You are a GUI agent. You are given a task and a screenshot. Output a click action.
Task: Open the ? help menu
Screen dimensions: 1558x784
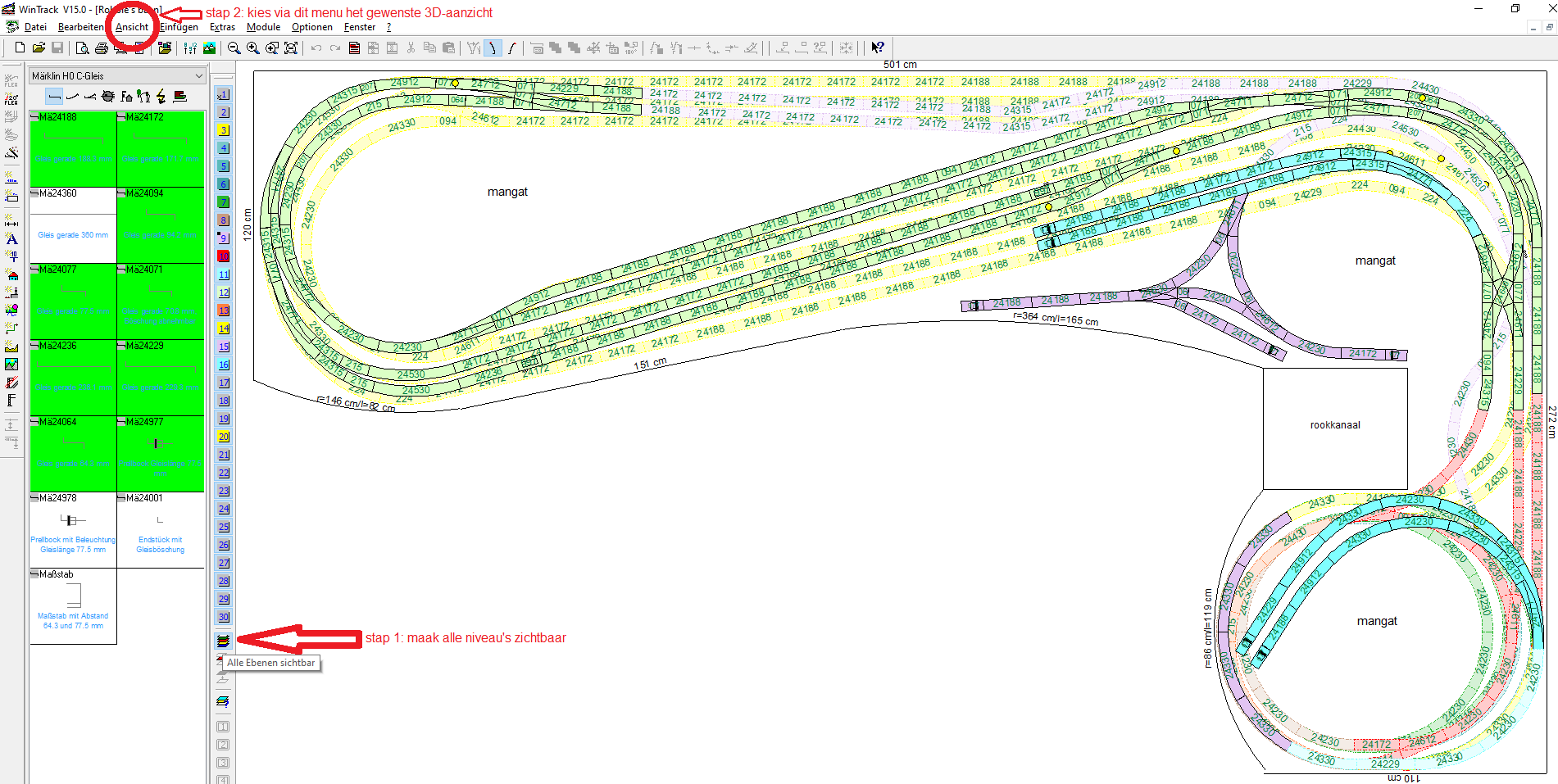[389, 27]
